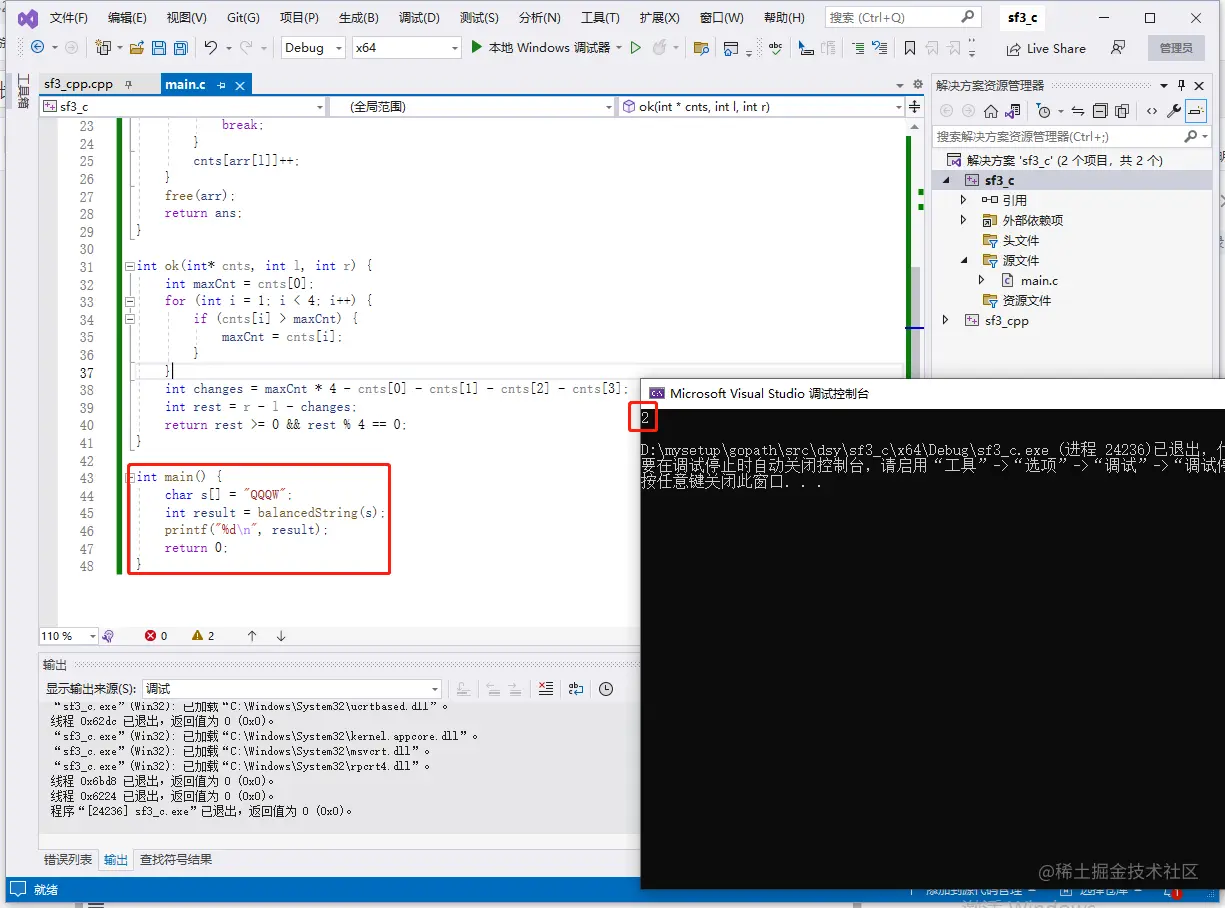Click the save all double-floppy icon

[180, 47]
